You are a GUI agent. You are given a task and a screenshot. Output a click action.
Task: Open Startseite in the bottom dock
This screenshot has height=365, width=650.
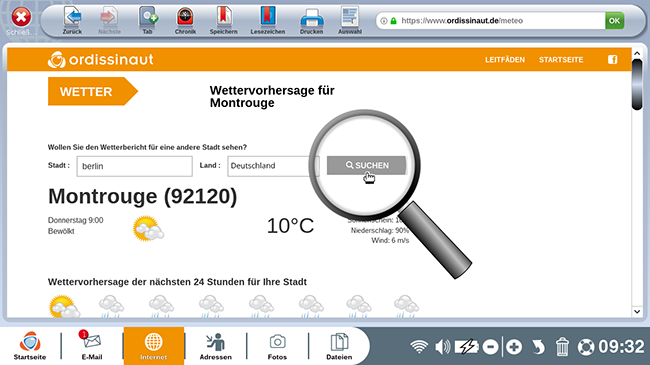coord(30,346)
